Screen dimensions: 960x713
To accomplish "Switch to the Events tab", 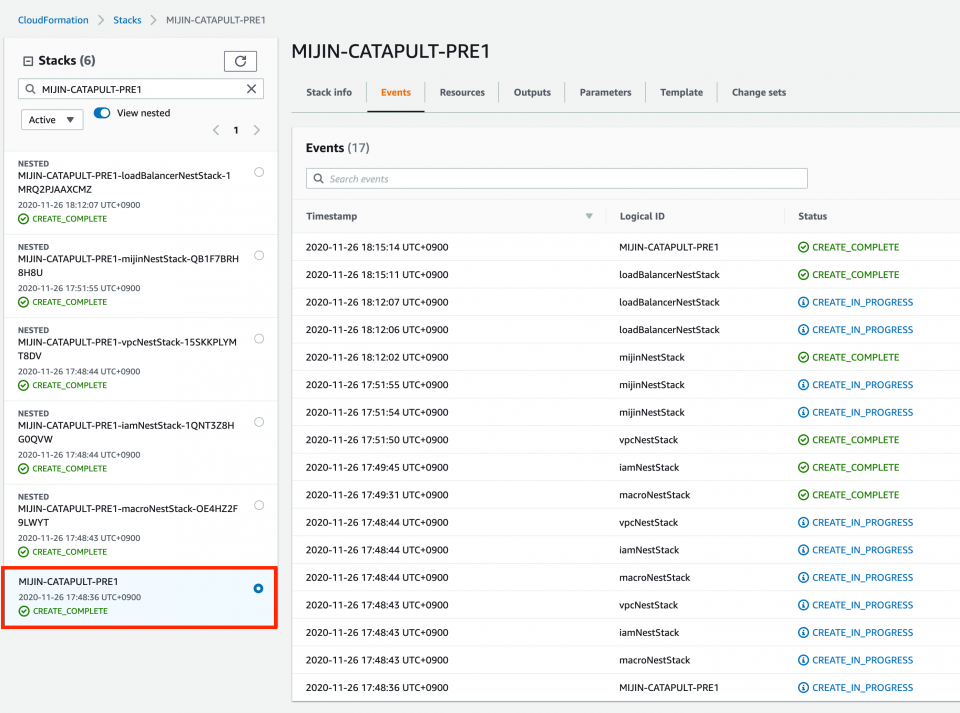I will pos(396,92).
